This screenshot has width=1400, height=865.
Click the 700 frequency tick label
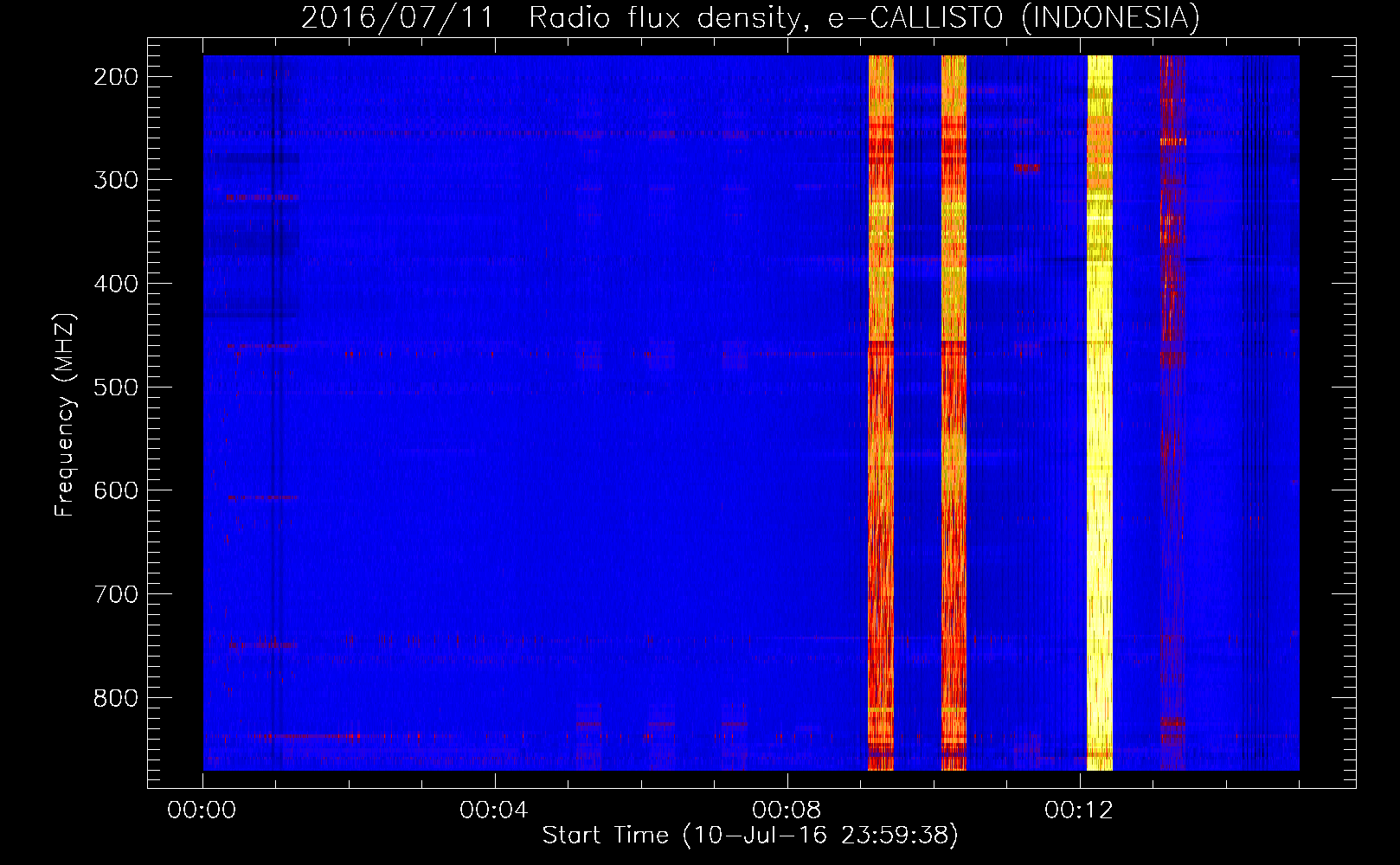coord(115,594)
